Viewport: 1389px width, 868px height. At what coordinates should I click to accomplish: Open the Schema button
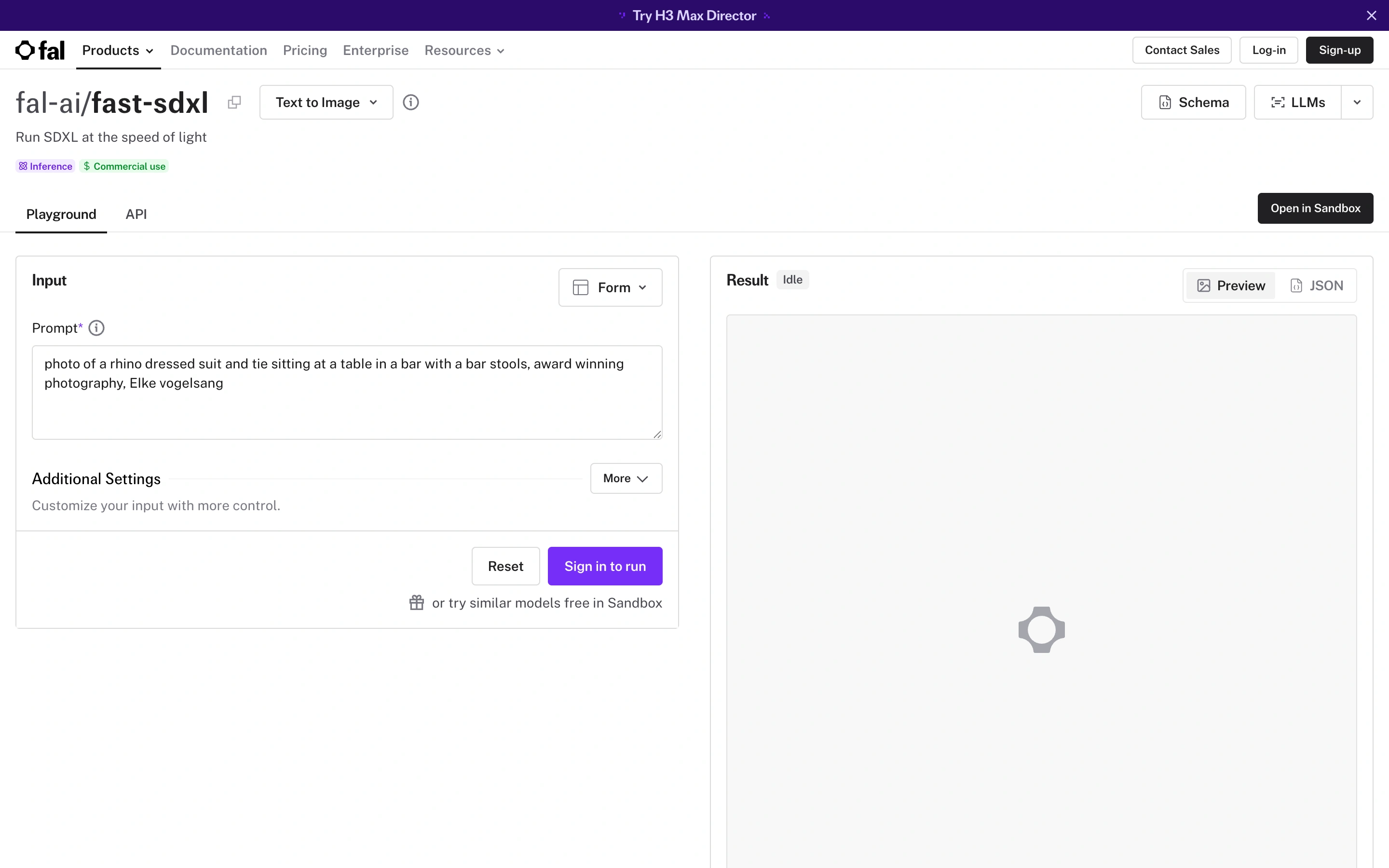point(1193,102)
